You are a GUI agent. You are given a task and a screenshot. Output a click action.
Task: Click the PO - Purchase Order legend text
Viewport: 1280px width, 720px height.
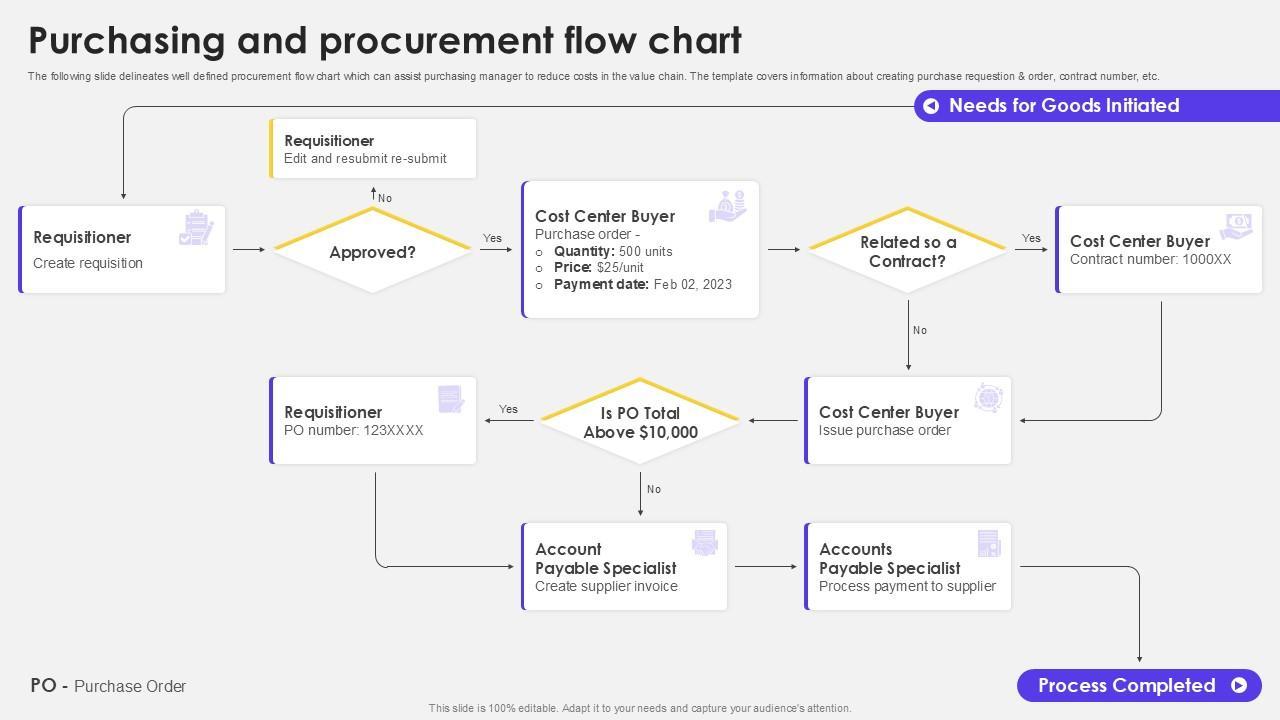108,686
